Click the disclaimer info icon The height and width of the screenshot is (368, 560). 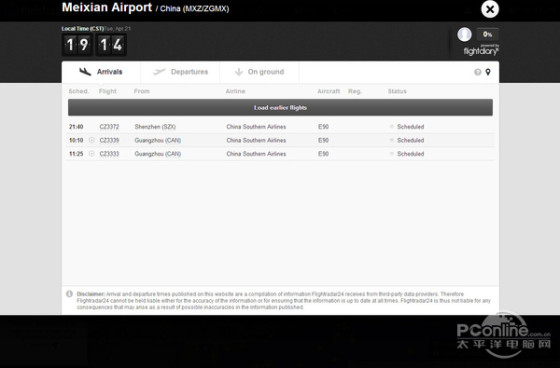[x=70, y=294]
